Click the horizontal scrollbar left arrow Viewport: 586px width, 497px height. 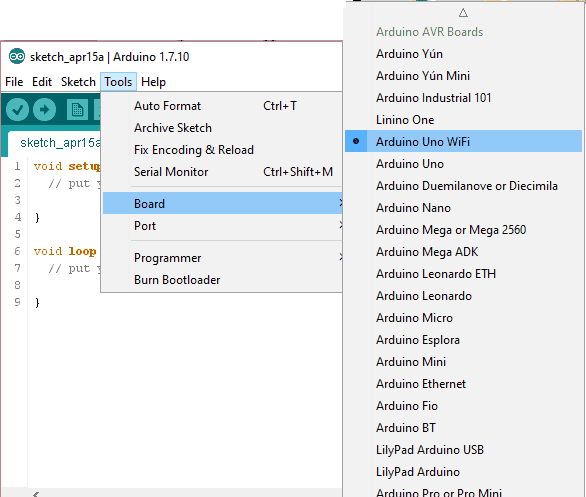(36, 494)
